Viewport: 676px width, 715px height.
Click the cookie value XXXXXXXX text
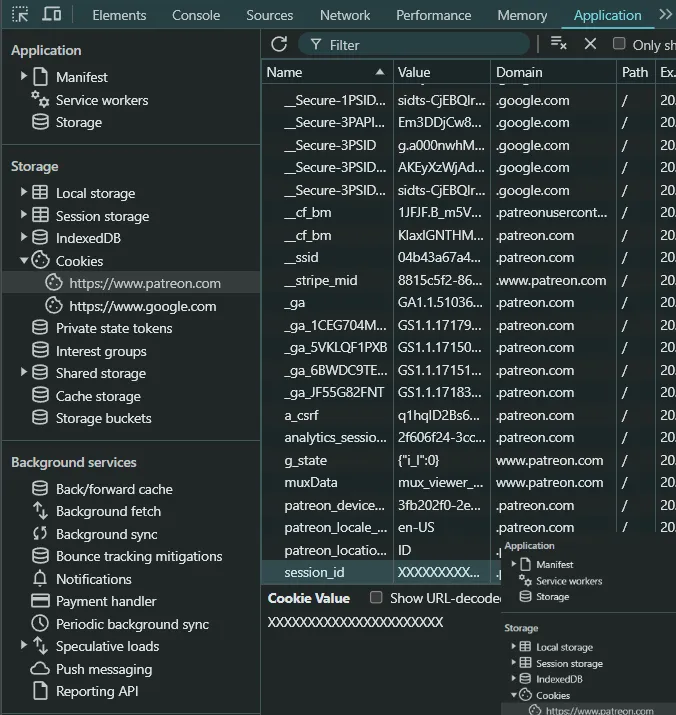tap(355, 622)
